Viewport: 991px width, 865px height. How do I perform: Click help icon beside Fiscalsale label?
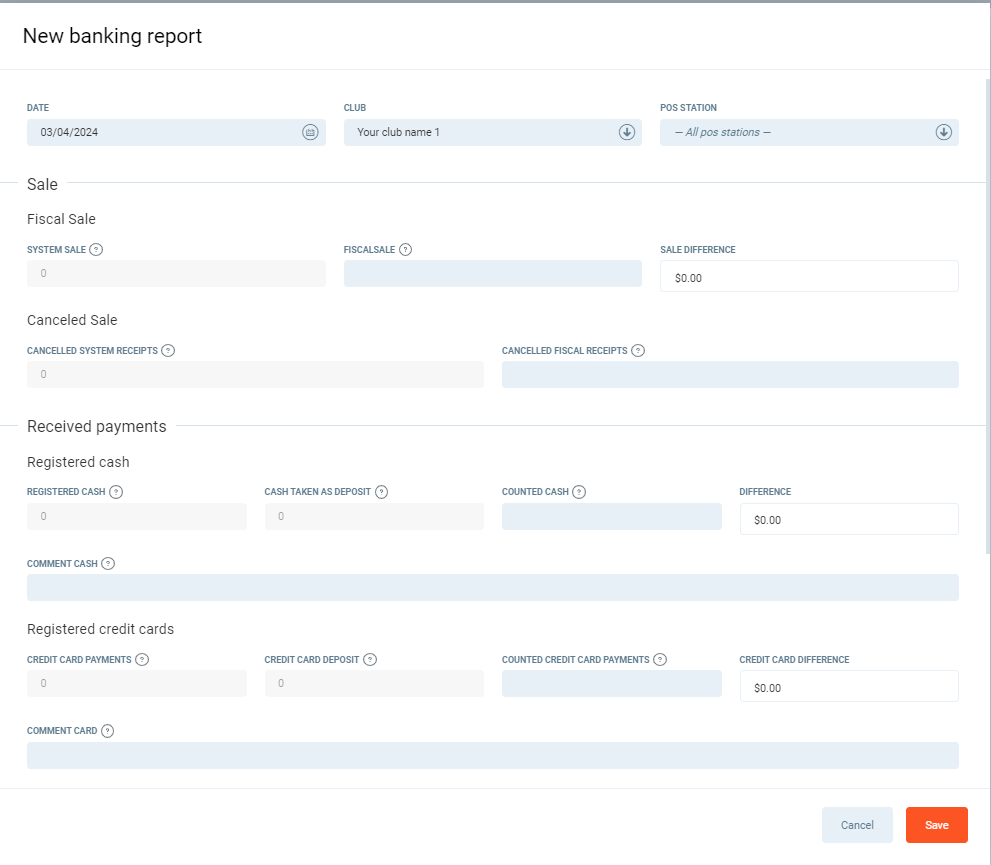[x=405, y=250]
